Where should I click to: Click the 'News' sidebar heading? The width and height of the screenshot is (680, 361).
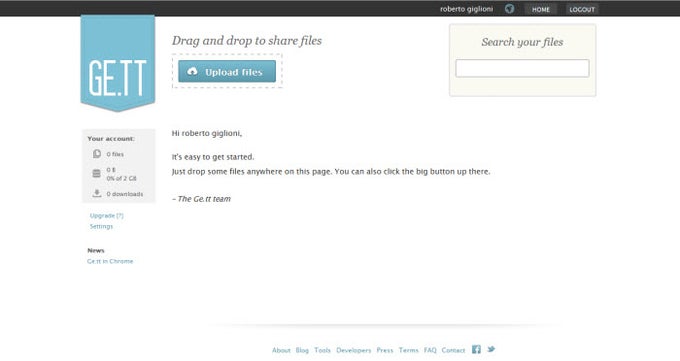point(96,250)
